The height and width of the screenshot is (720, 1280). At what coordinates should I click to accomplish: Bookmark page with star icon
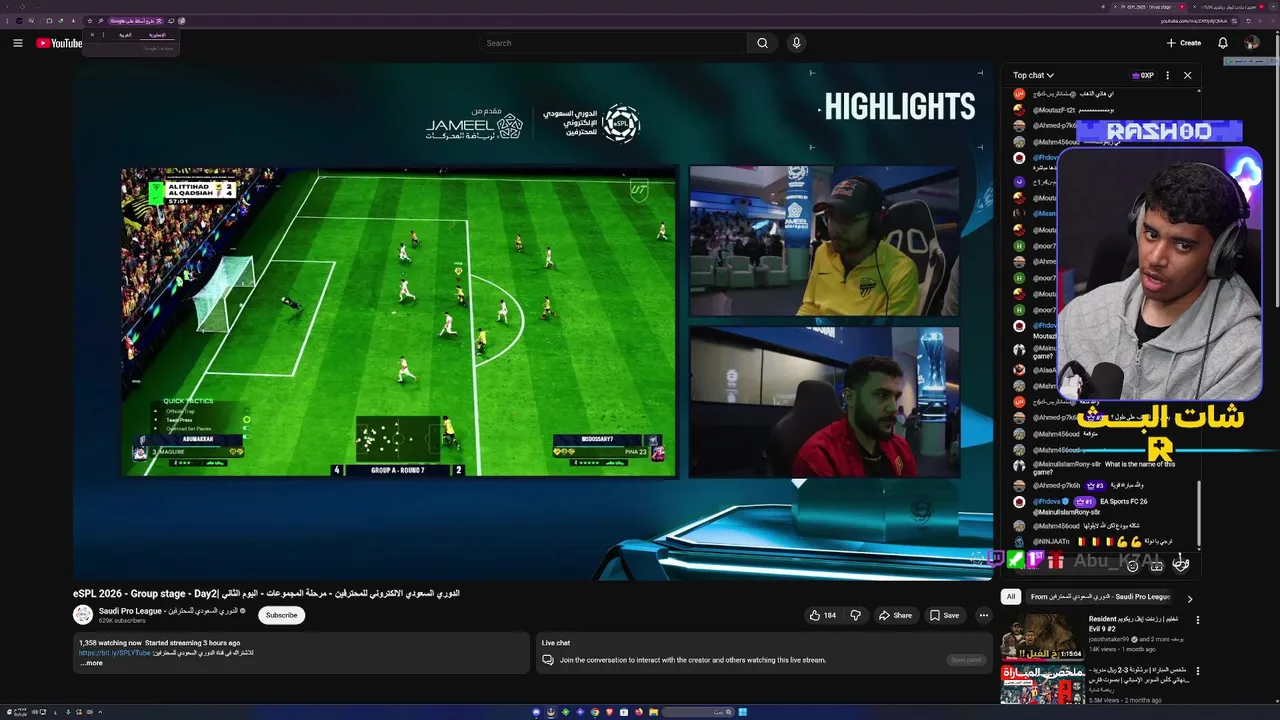[x=90, y=20]
